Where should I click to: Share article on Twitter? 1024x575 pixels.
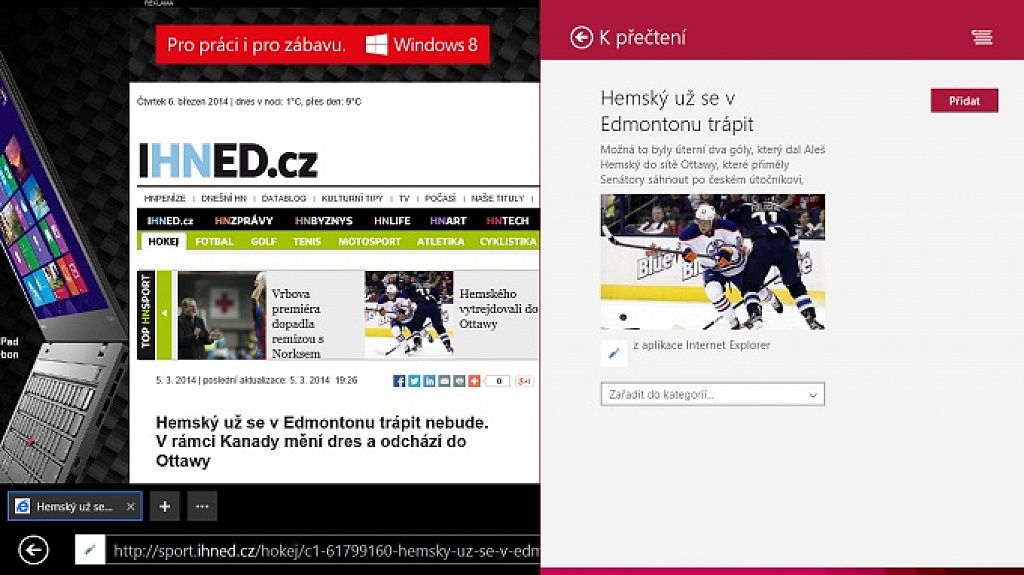(x=414, y=381)
